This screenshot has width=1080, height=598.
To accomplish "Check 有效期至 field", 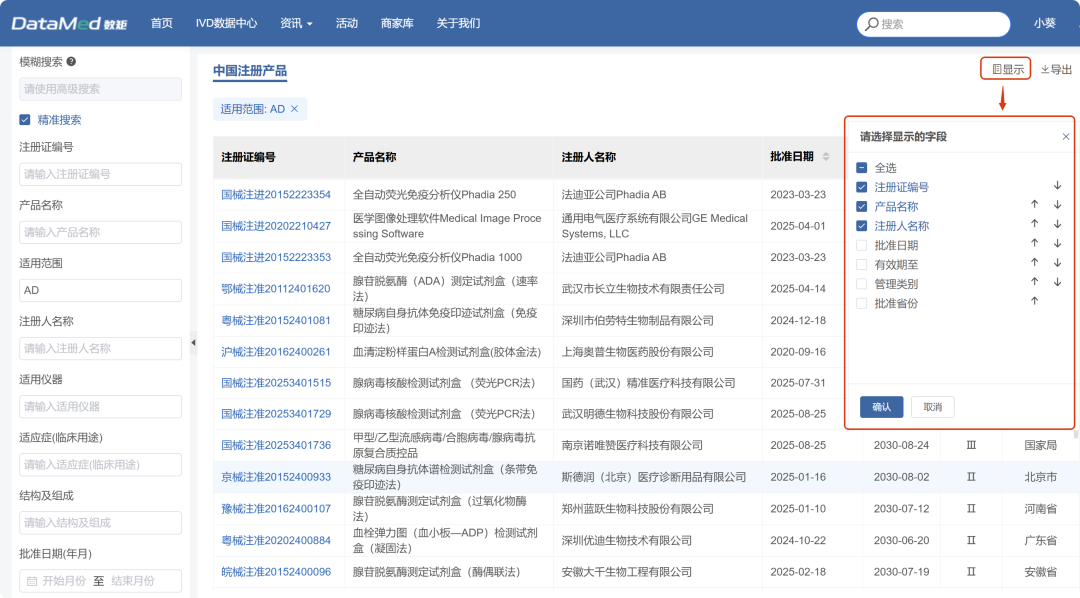I will pyautogui.click(x=862, y=264).
